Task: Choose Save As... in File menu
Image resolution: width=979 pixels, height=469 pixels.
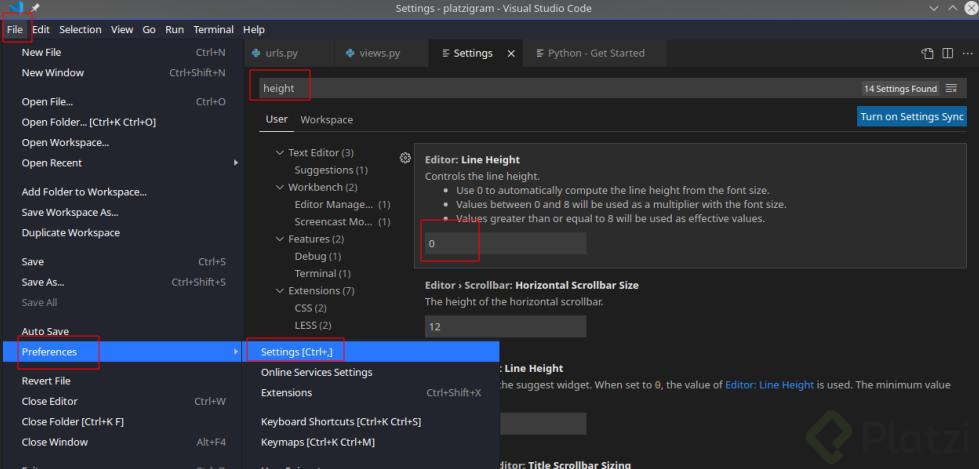Action: 123,282
